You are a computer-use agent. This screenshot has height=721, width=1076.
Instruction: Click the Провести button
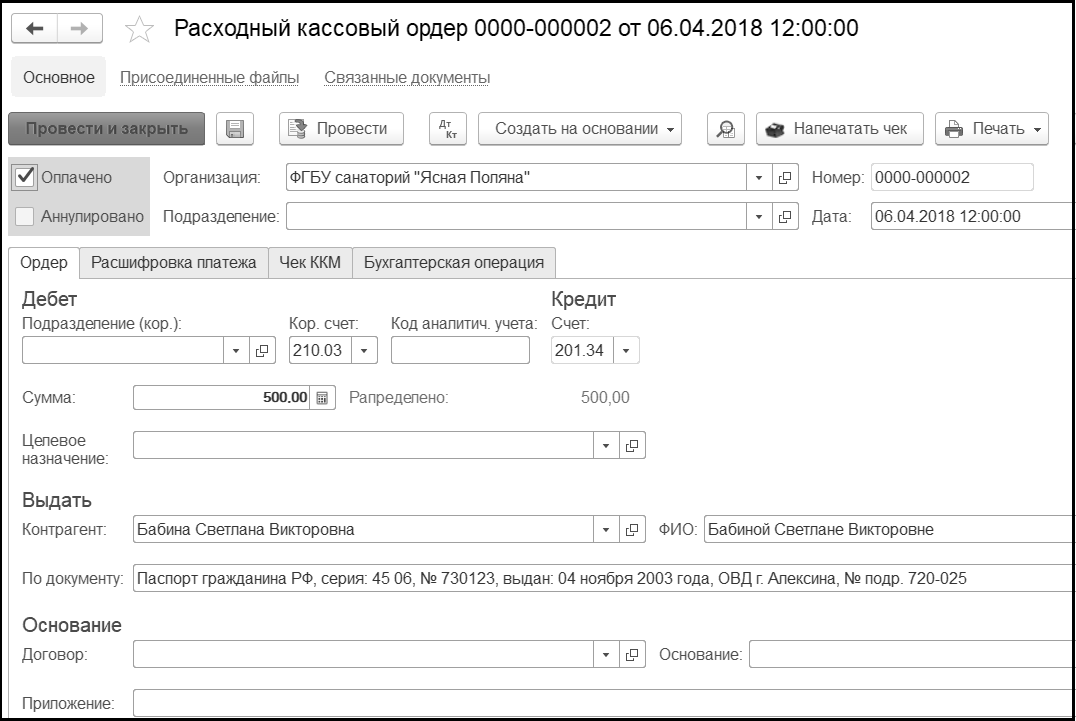[341, 129]
